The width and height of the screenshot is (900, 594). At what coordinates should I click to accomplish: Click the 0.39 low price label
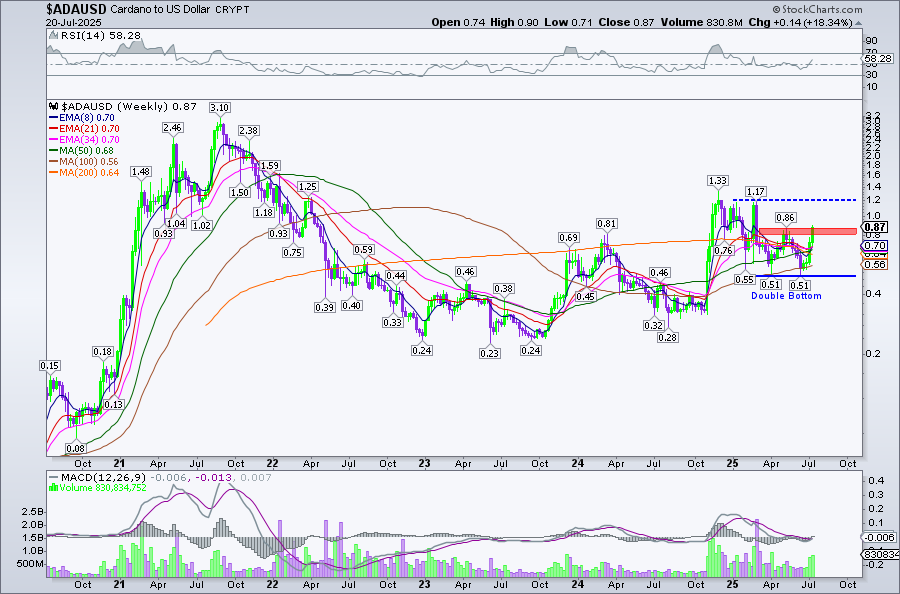(324, 308)
